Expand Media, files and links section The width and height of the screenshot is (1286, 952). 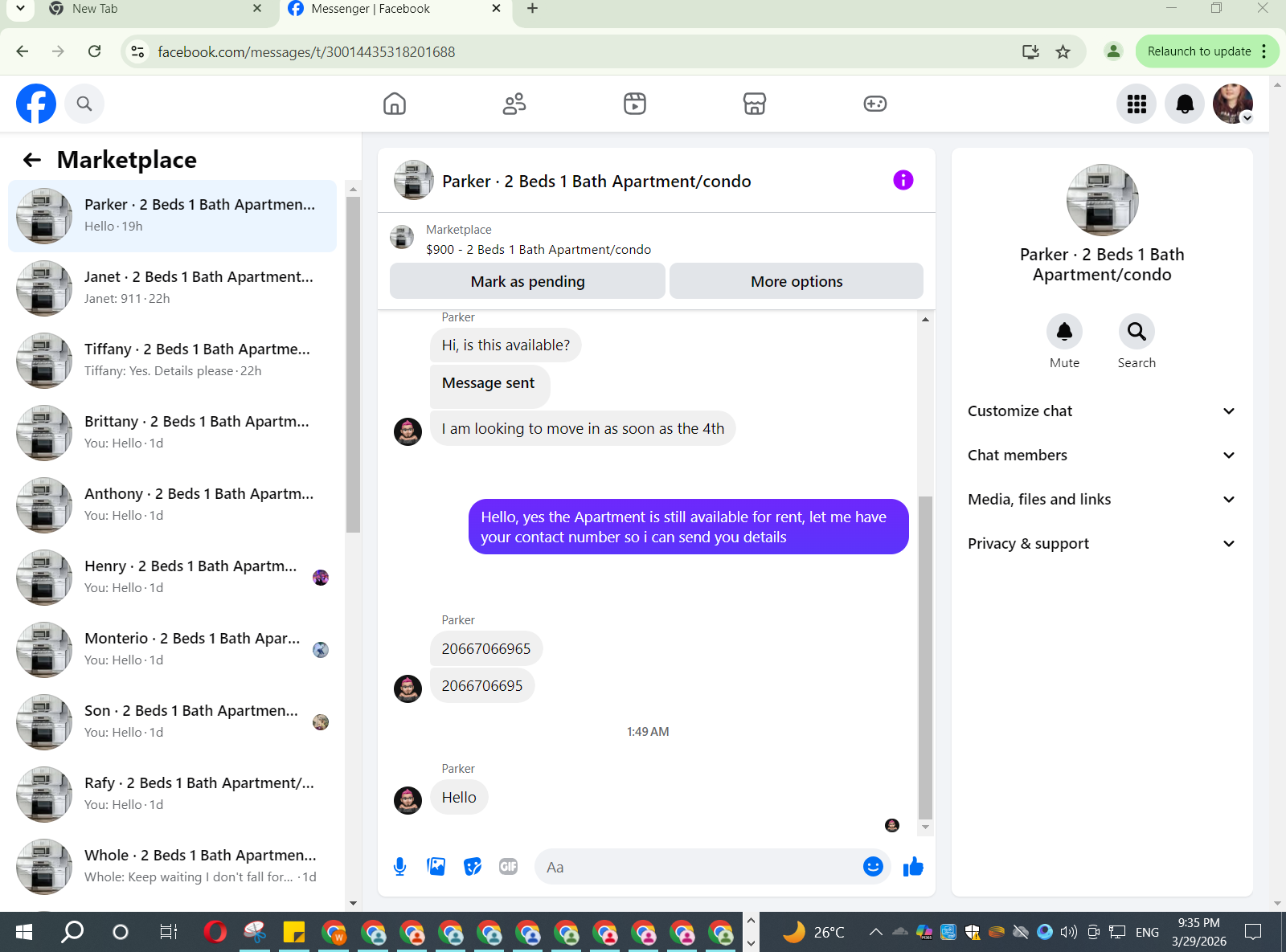(1102, 500)
